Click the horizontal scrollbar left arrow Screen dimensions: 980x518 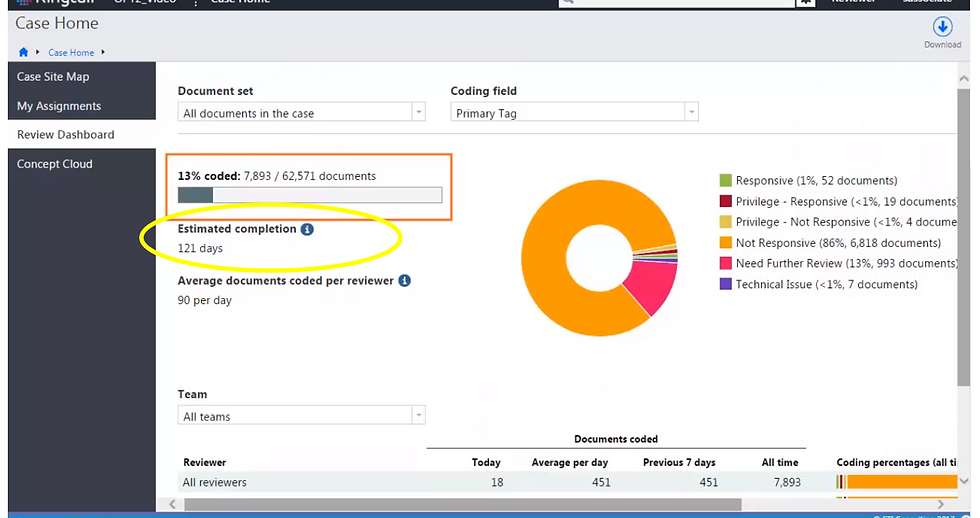click(x=172, y=504)
